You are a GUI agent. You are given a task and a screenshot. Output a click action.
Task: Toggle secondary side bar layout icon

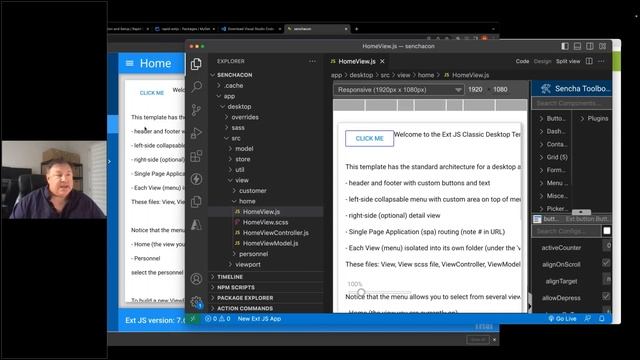coord(590,46)
